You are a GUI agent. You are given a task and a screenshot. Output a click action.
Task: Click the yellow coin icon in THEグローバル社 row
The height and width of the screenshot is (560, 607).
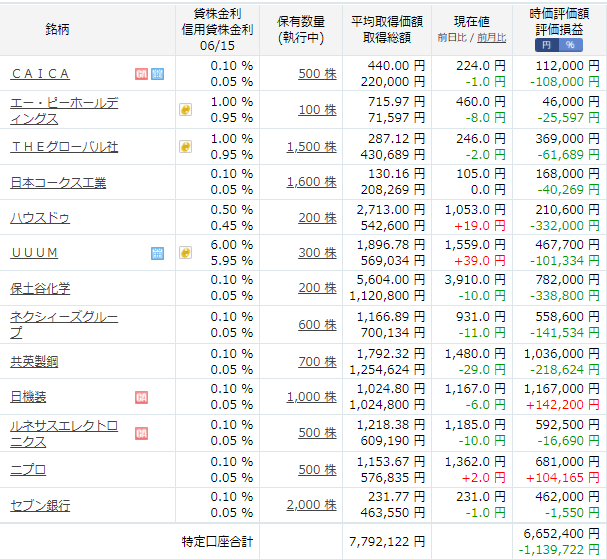(185, 146)
